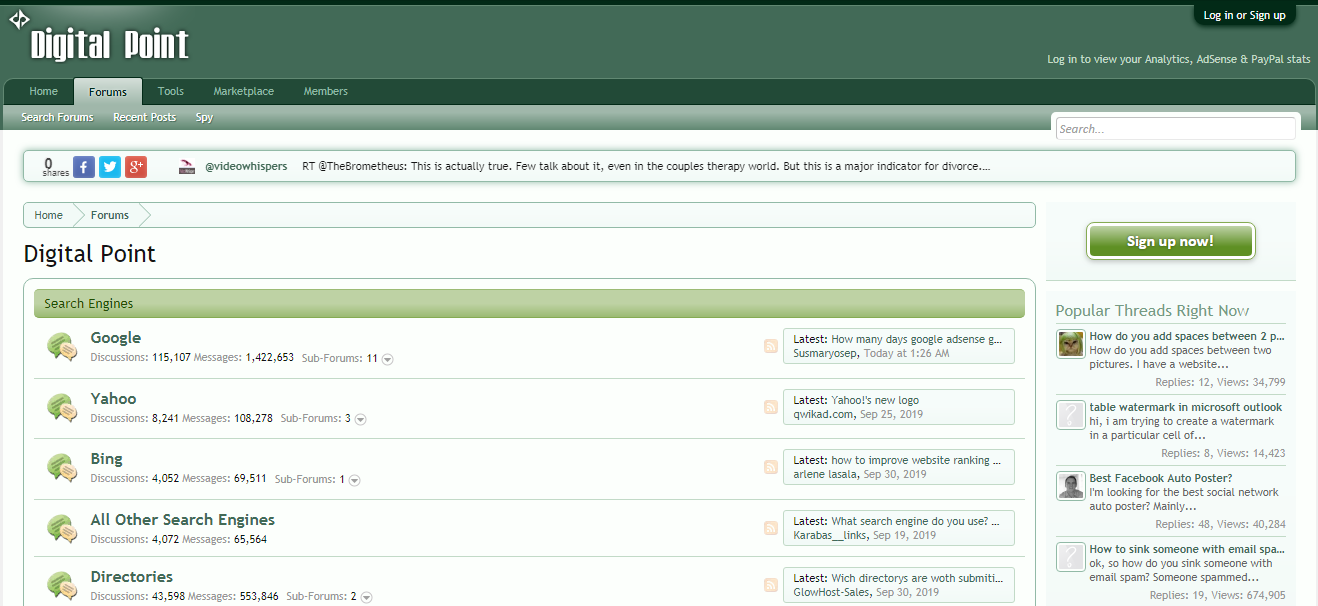
Task: Share on Facebook icon
Action: [84, 167]
